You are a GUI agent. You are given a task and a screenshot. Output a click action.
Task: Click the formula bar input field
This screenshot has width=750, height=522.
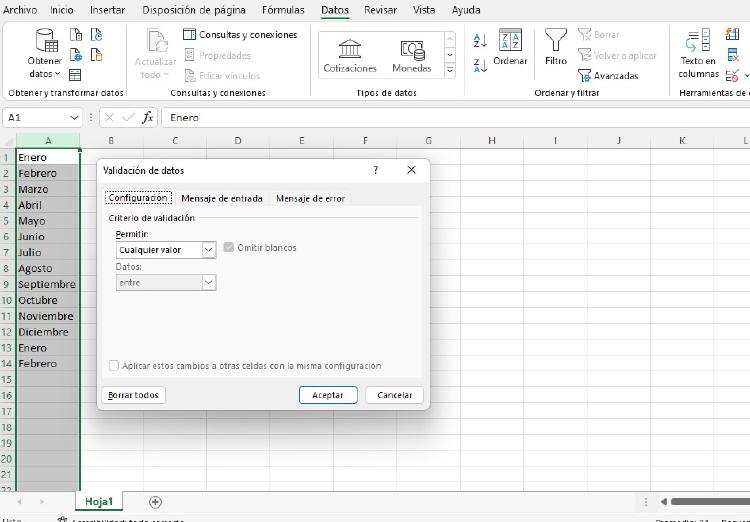[x=450, y=118]
